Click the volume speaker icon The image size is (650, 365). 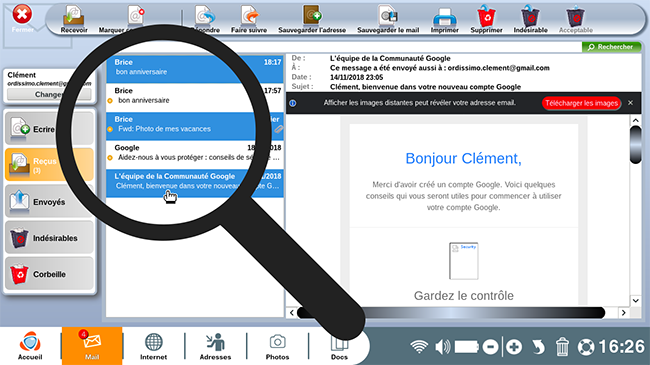[443, 347]
